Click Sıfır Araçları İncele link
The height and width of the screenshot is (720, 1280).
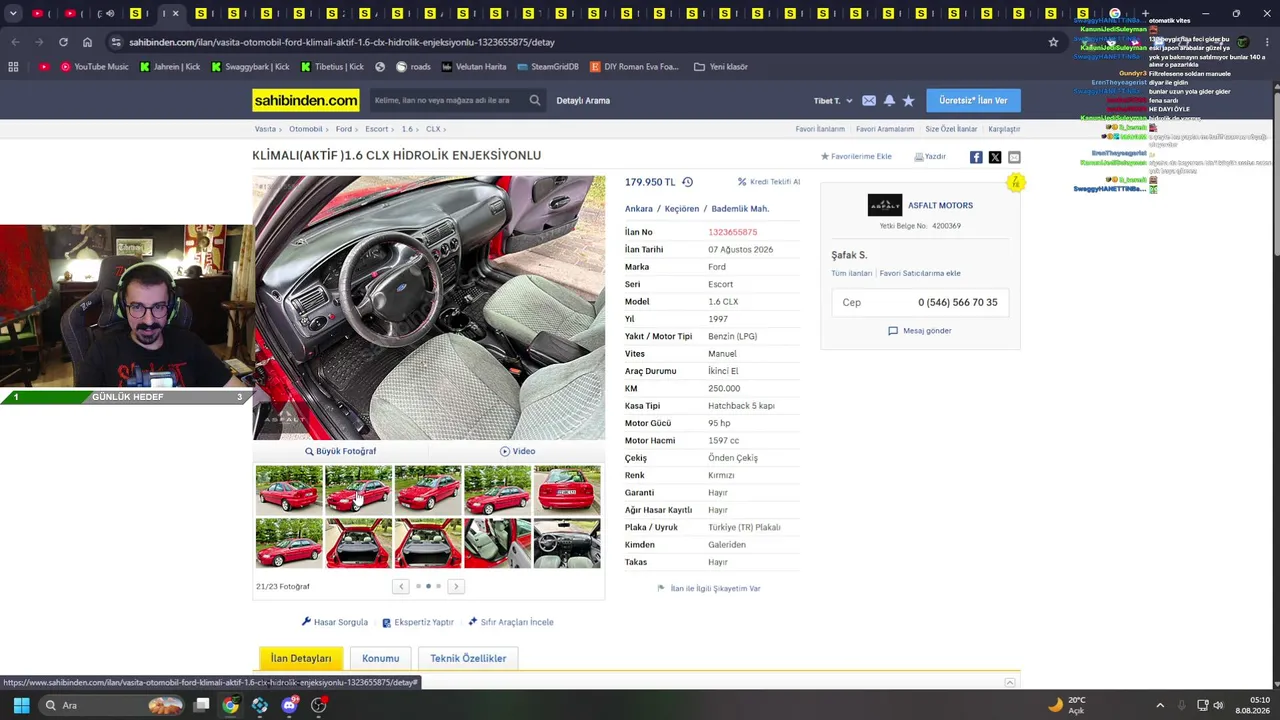511,622
